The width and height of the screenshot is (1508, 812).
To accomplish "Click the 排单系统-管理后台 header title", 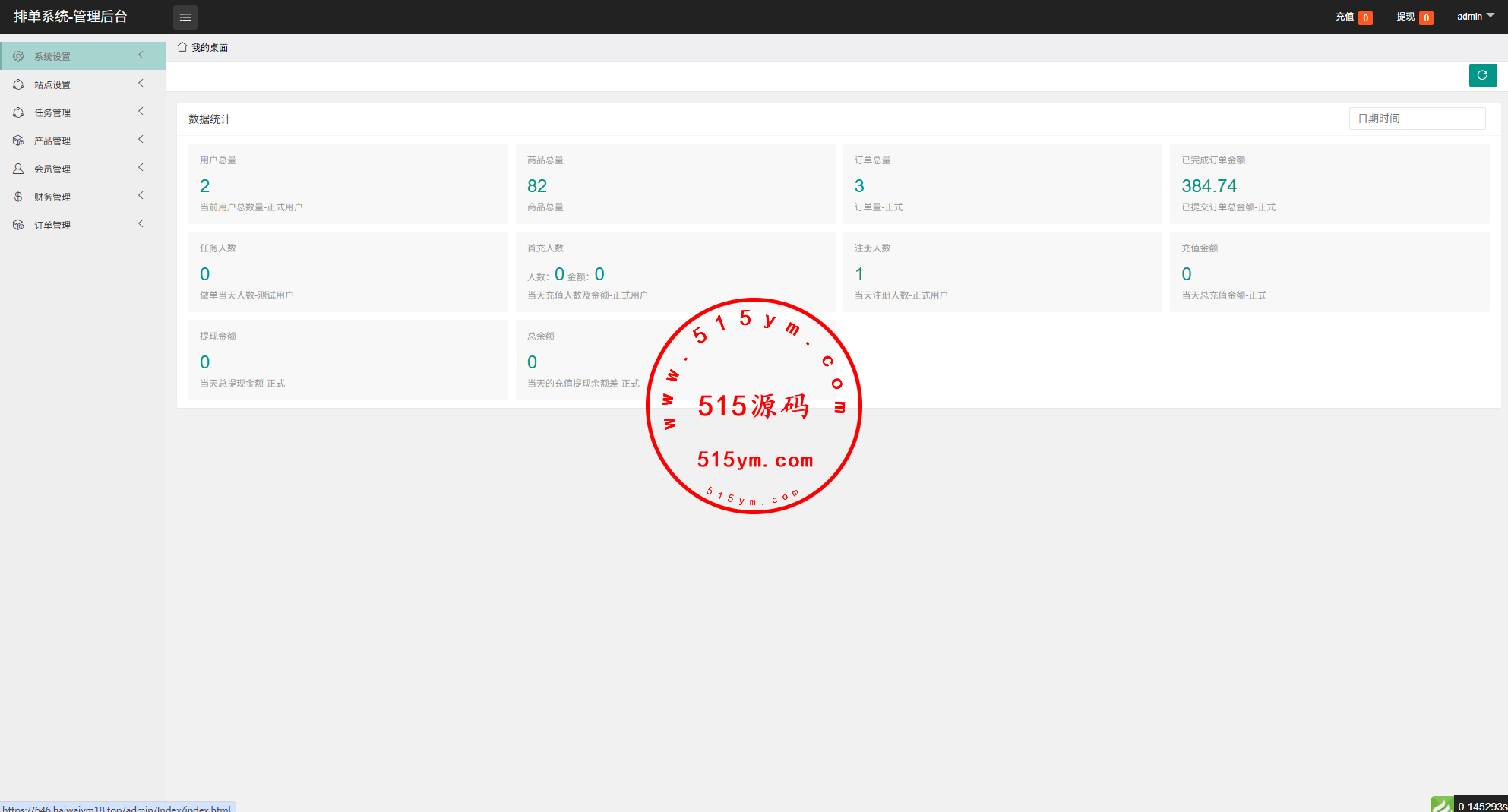I will (71, 17).
